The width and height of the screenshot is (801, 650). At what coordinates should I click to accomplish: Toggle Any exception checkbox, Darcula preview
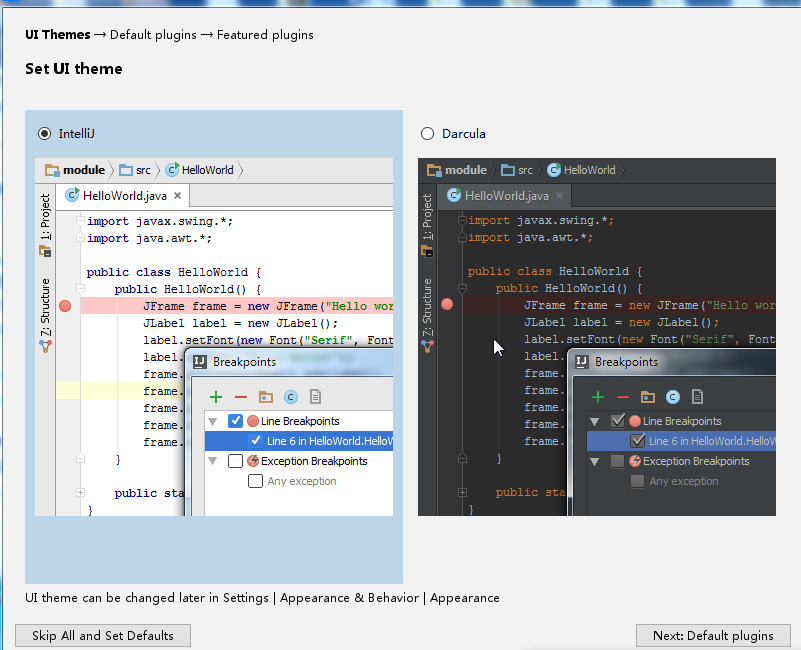click(638, 481)
